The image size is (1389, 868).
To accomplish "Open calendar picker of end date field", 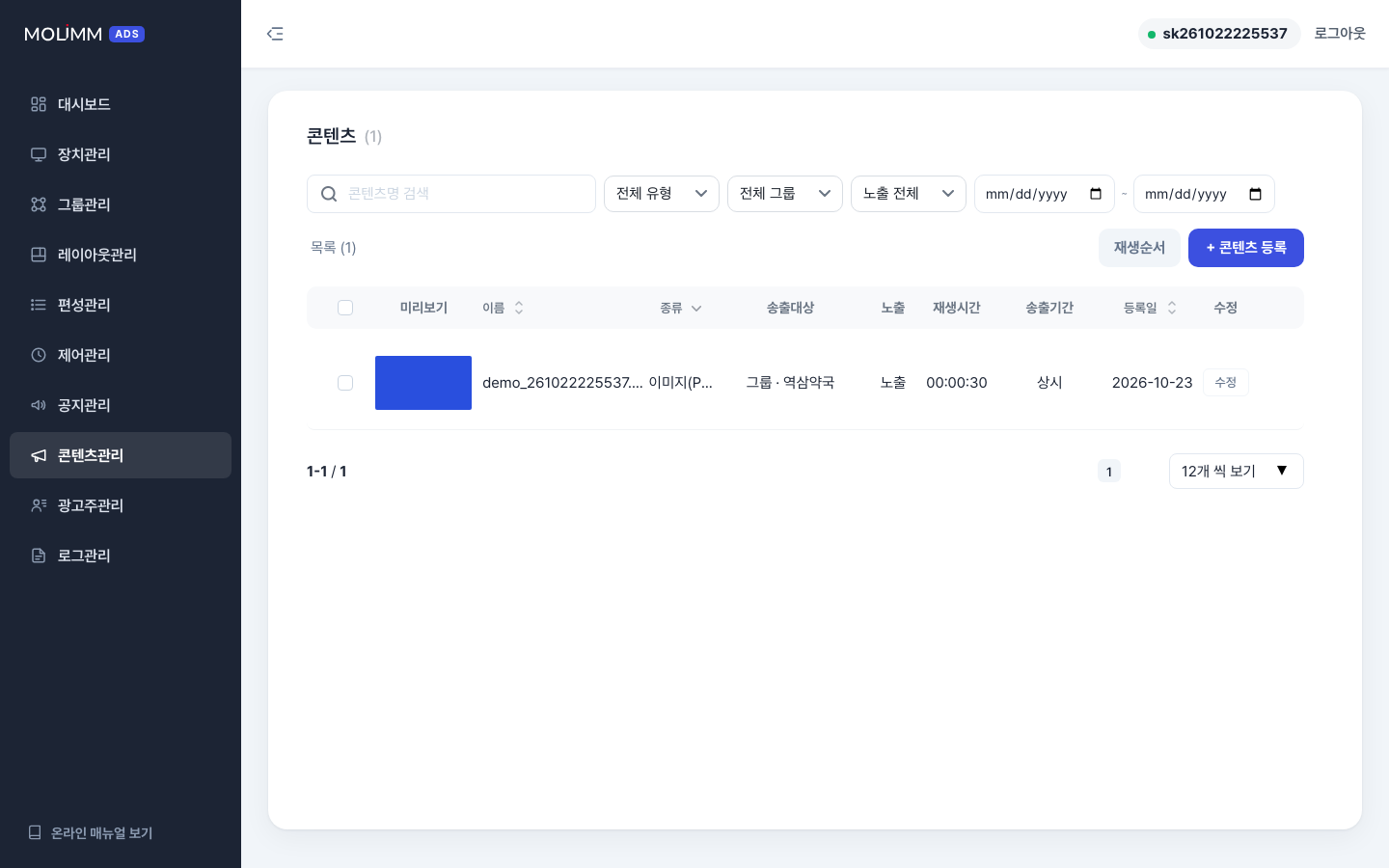I will [x=1255, y=194].
